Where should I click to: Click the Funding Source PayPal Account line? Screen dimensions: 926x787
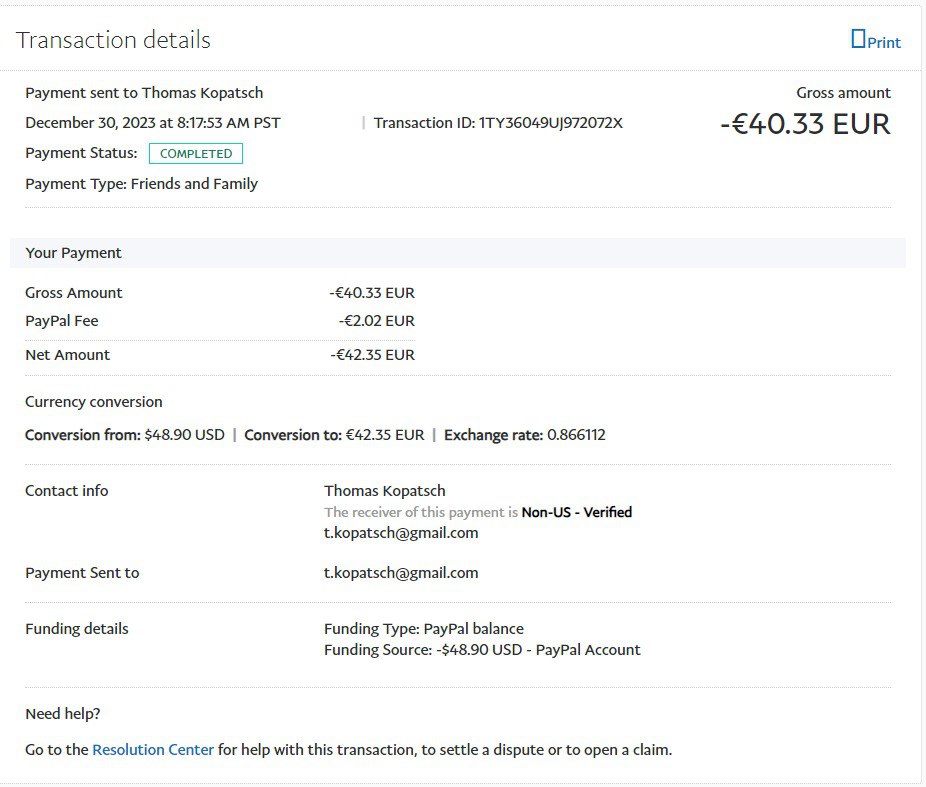(x=482, y=650)
